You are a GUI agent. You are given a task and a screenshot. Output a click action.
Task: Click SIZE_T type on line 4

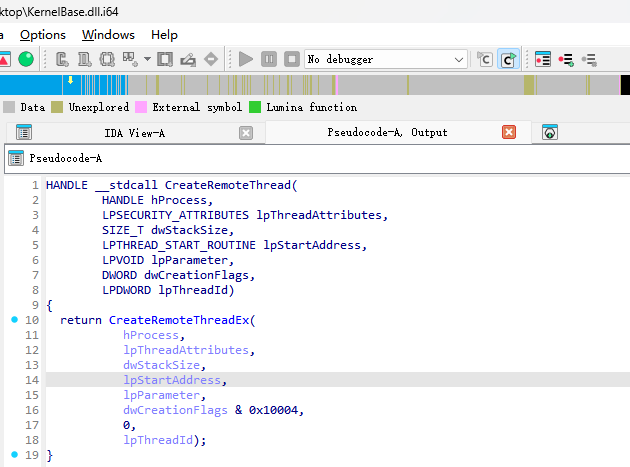[123, 230]
